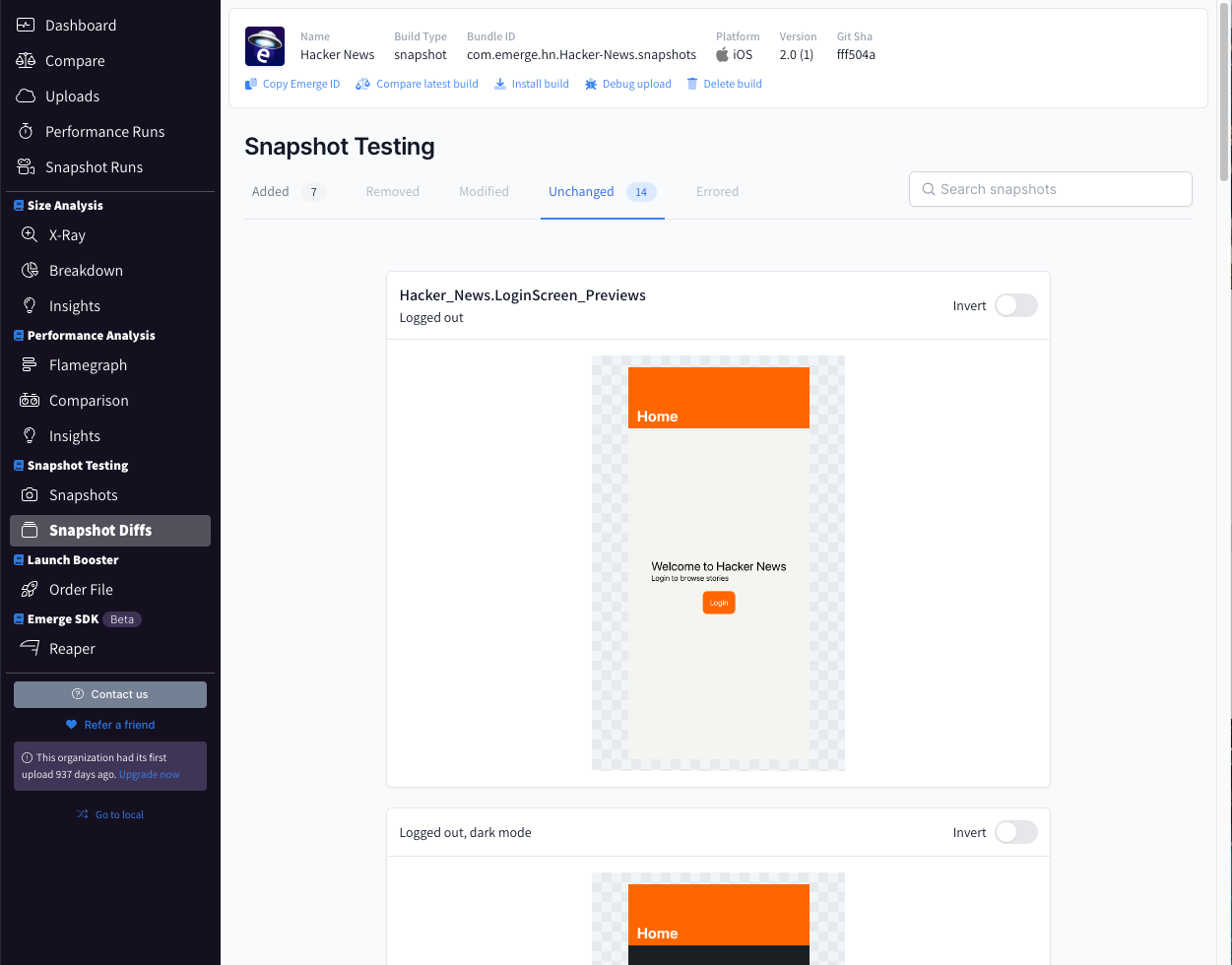Open the dark mode snapshot thumbnail

coord(718,919)
